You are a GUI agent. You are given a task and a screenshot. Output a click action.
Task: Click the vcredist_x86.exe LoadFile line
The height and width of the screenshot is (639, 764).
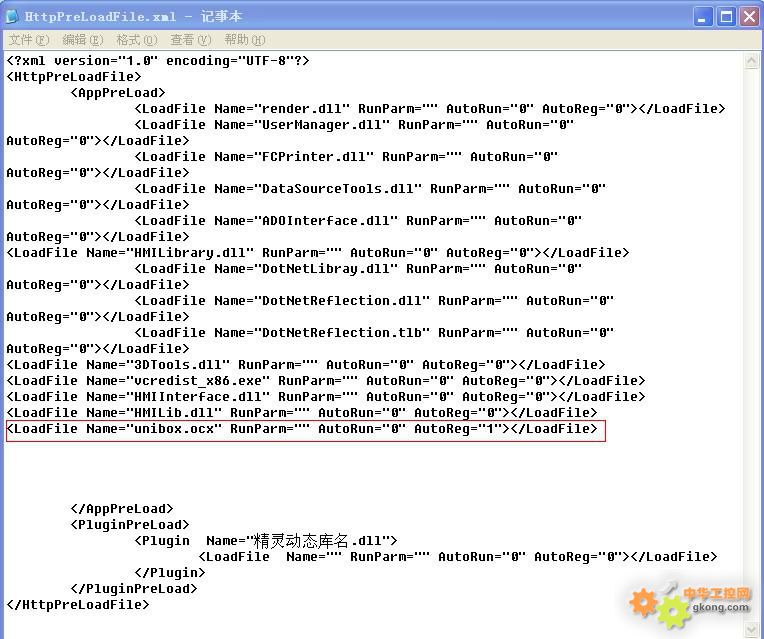click(x=326, y=381)
